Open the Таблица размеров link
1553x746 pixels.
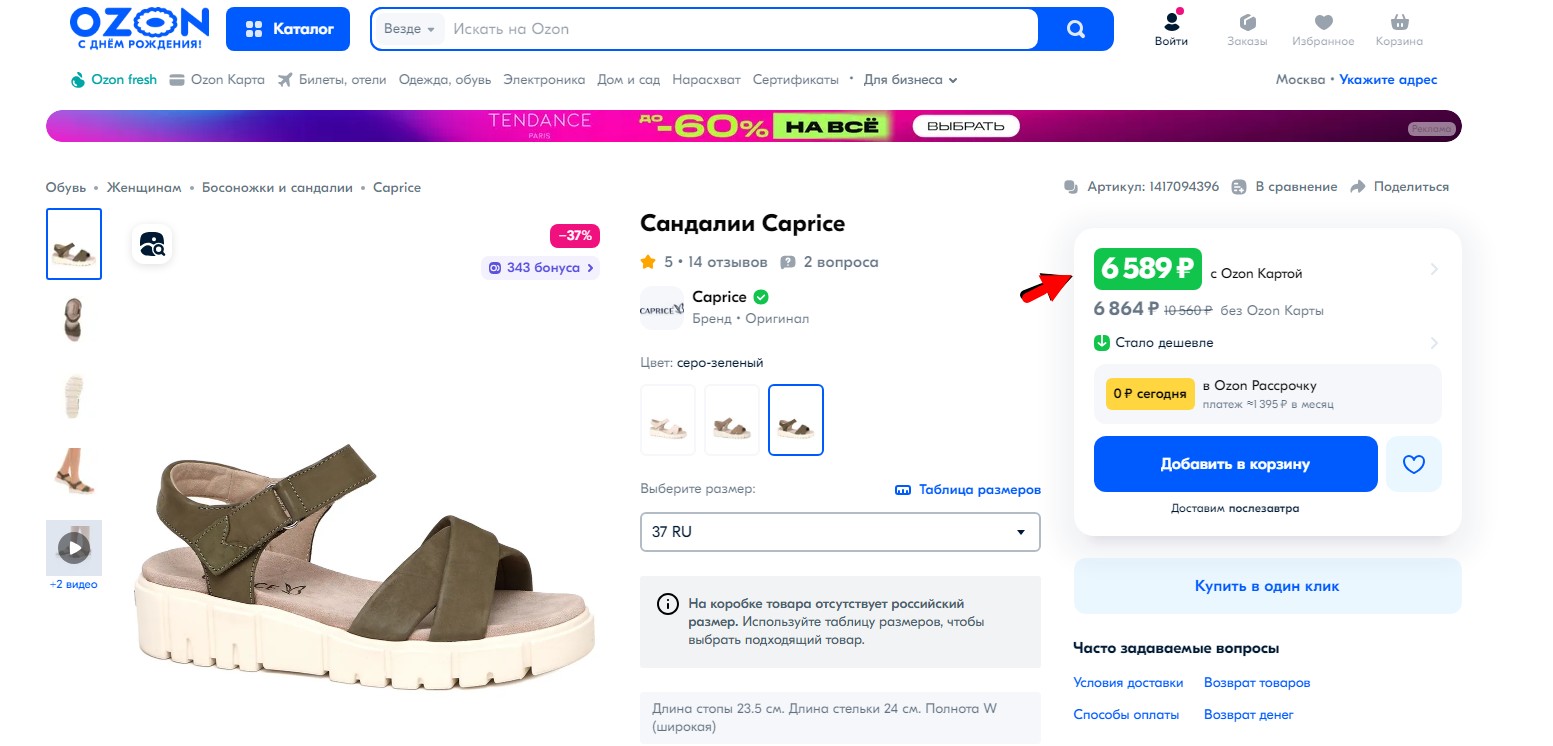point(968,490)
